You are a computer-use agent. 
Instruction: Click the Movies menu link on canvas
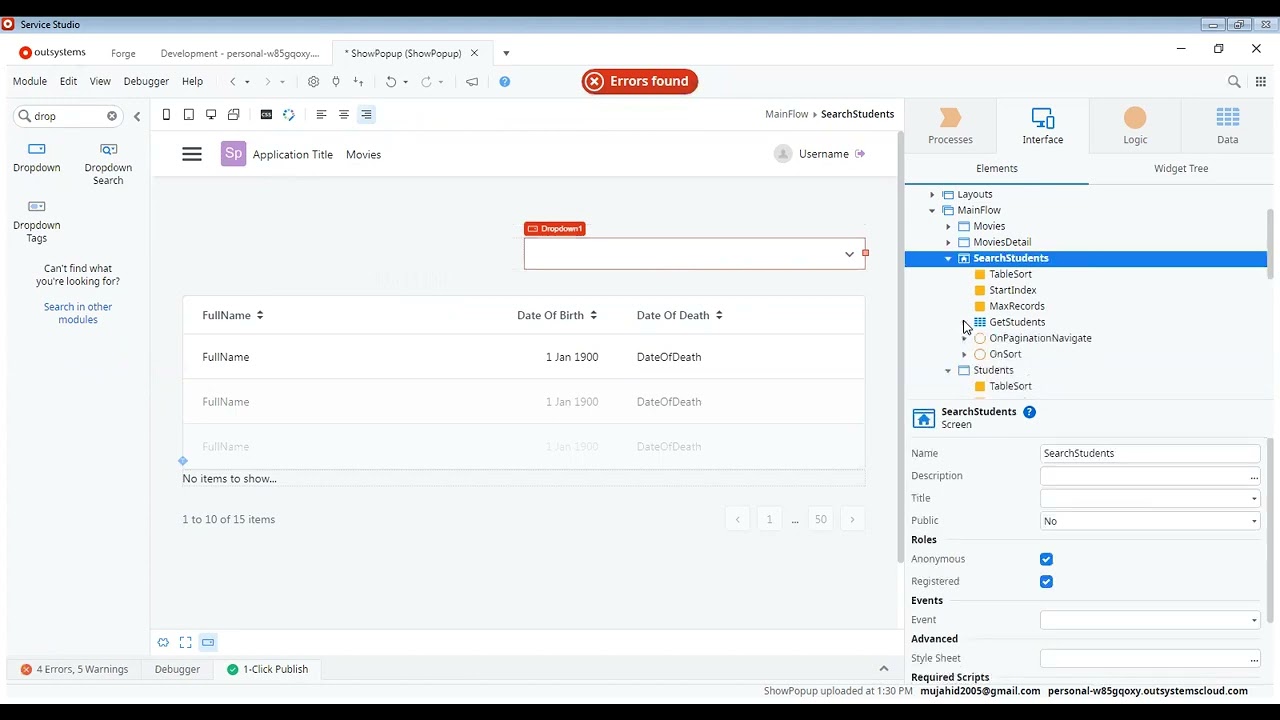(x=363, y=155)
